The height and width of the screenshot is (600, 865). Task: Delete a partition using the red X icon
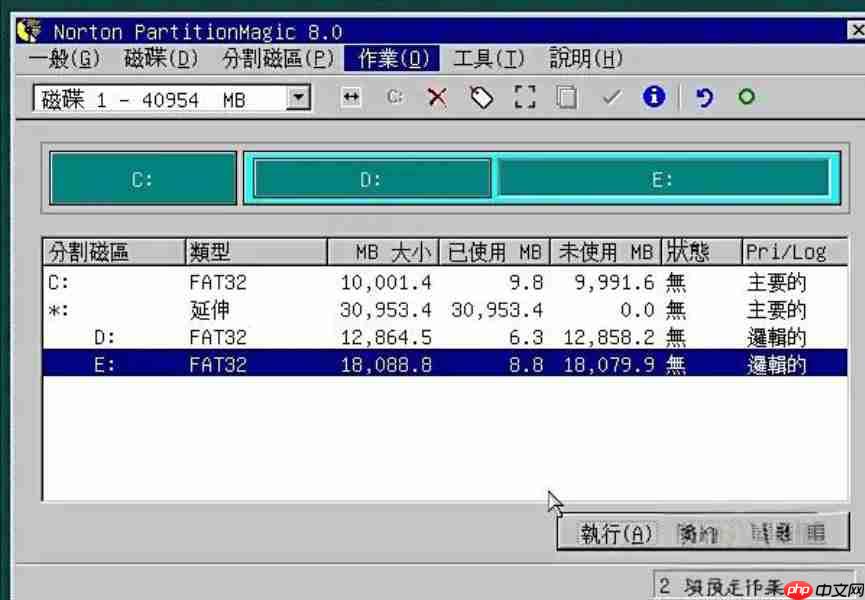tap(437, 97)
